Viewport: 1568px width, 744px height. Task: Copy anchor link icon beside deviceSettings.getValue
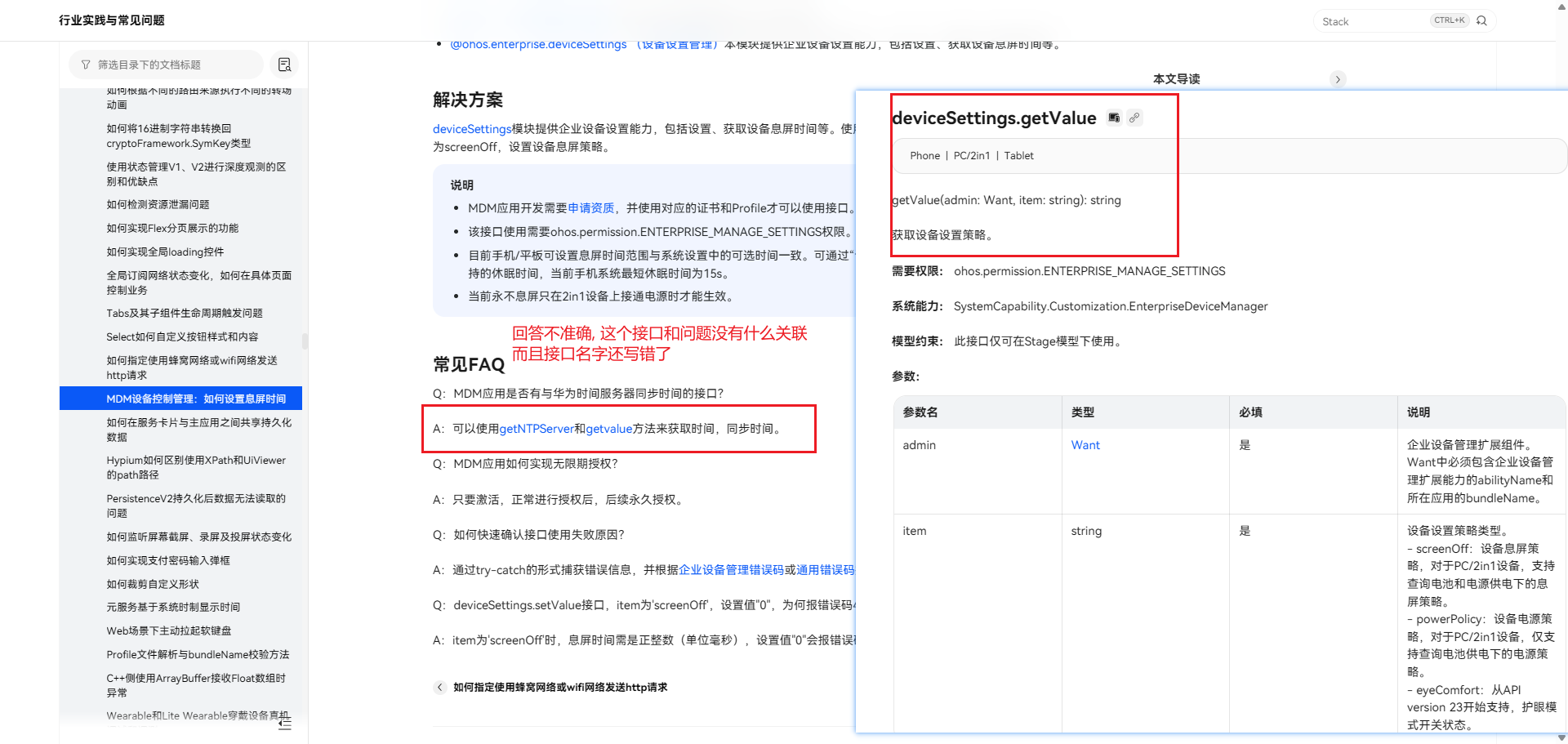pyautogui.click(x=1134, y=118)
